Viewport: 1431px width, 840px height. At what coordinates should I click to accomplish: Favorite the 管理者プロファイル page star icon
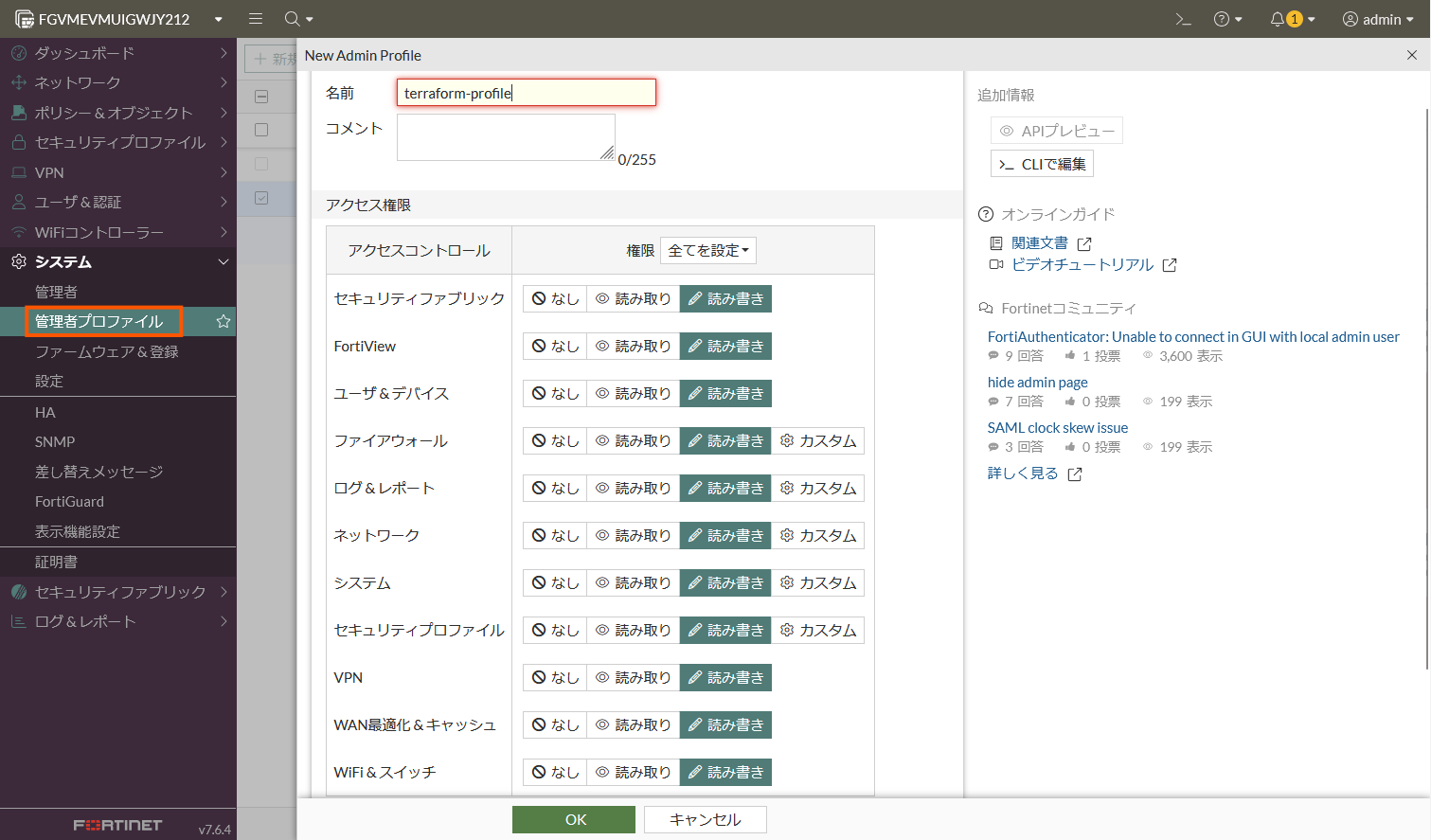tap(224, 322)
